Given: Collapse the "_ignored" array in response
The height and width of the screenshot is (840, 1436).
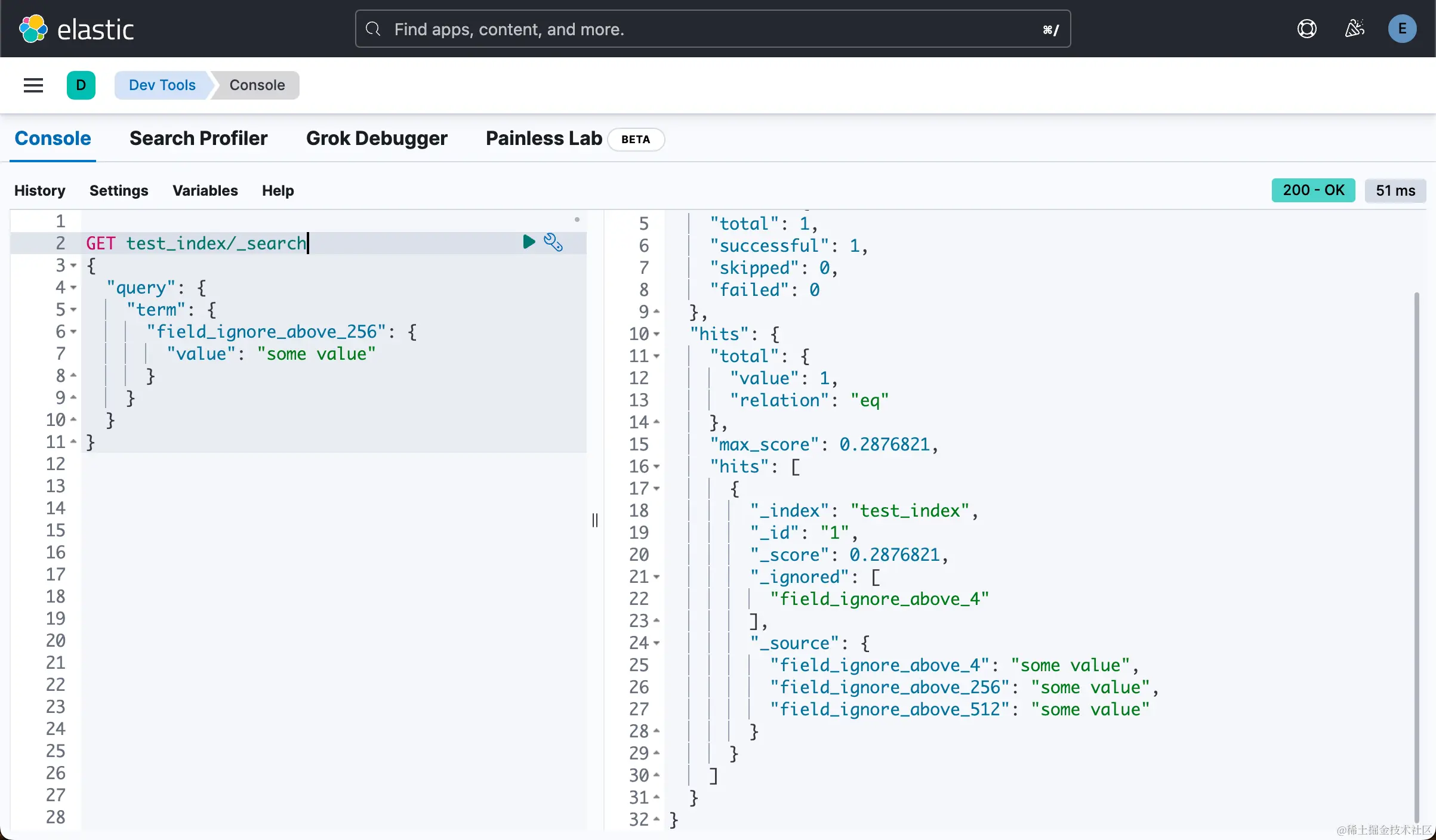Looking at the screenshot, I should click(657, 577).
